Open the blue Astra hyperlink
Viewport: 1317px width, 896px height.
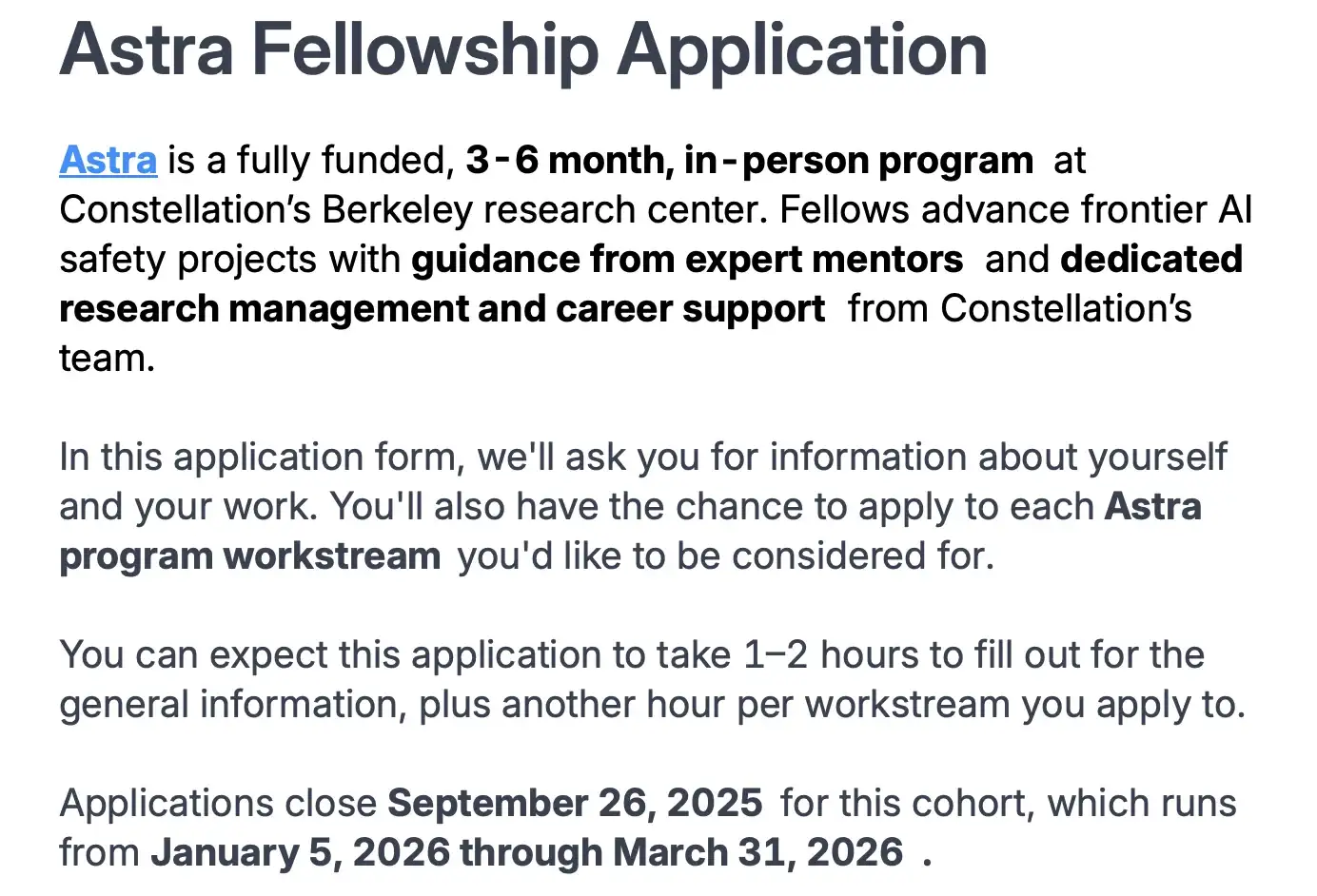[x=108, y=160]
